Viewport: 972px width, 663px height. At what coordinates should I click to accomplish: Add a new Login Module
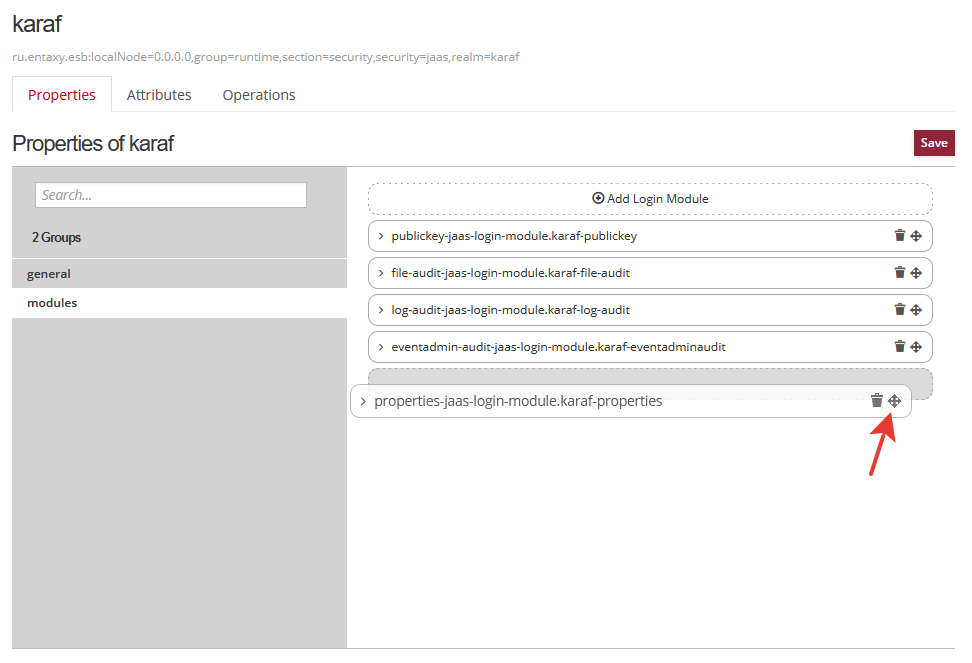tap(650, 199)
